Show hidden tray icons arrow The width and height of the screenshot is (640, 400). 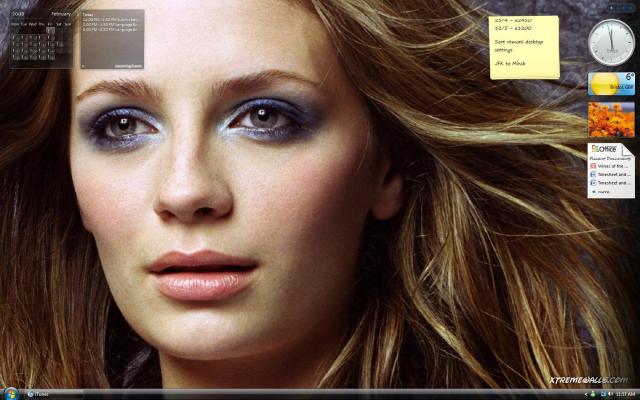pos(586,394)
